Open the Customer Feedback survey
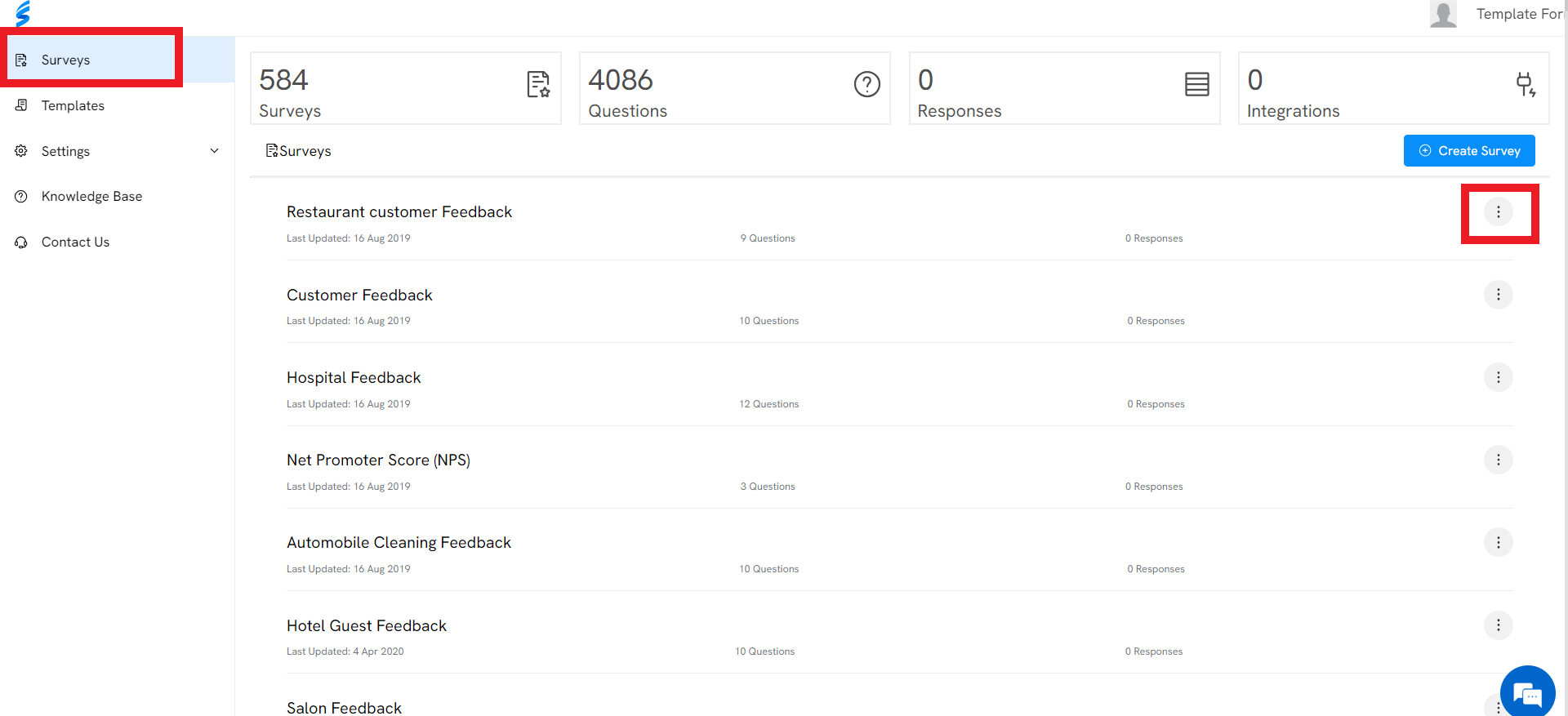This screenshot has height=716, width=1568. (359, 295)
